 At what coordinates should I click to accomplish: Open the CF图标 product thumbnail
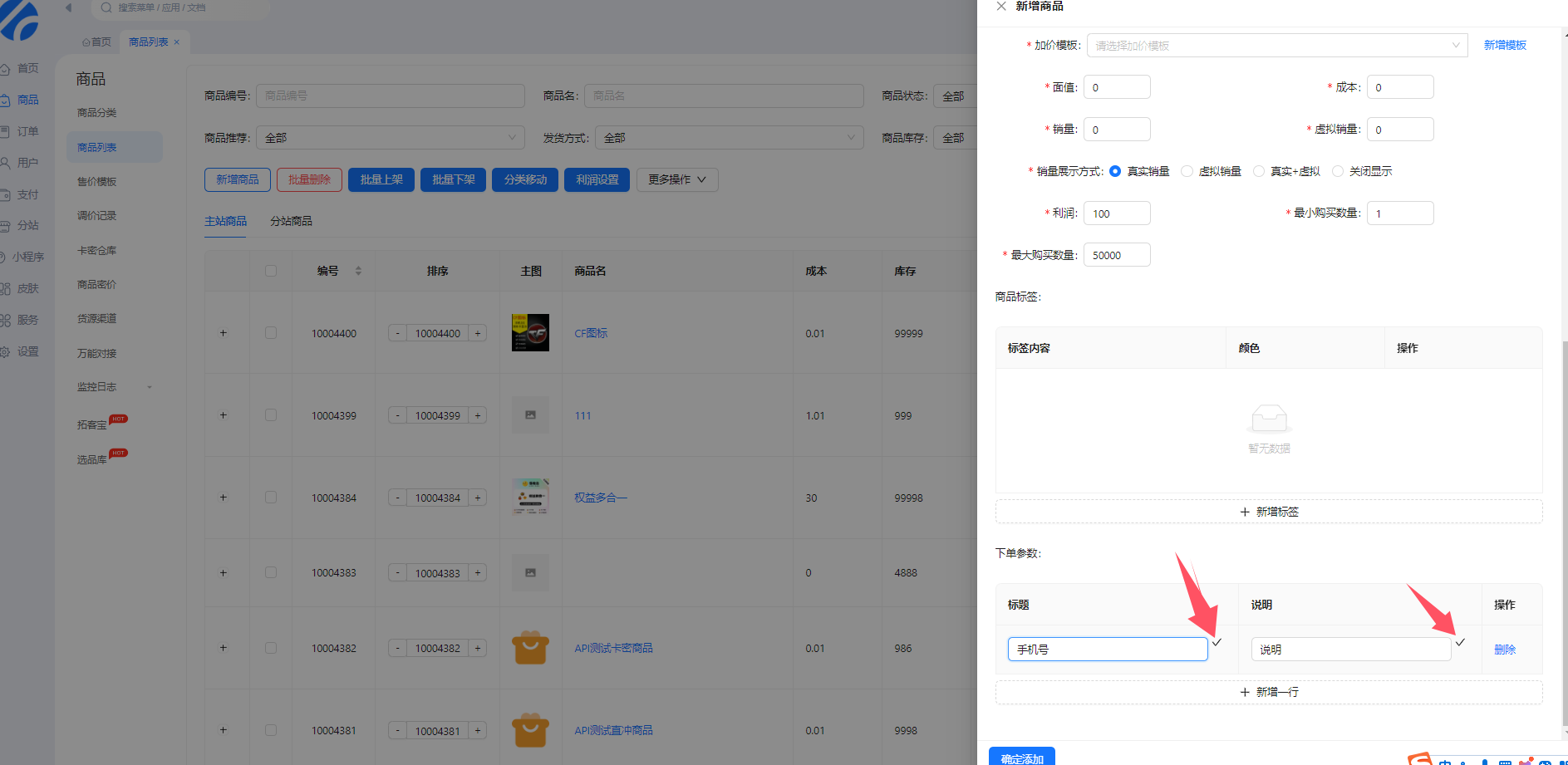click(530, 333)
